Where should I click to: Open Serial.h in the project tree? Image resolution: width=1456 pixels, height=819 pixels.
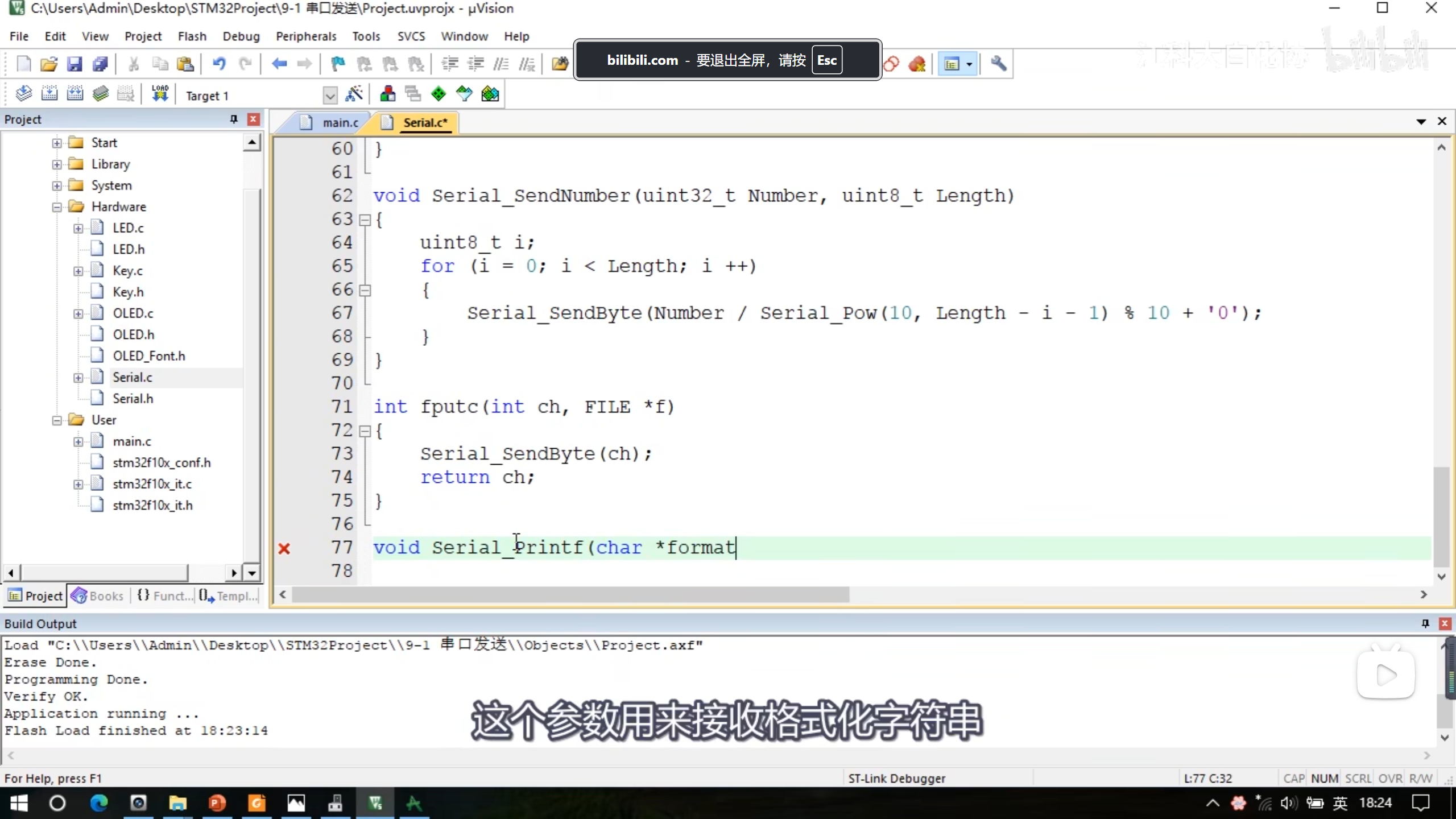pos(133,398)
